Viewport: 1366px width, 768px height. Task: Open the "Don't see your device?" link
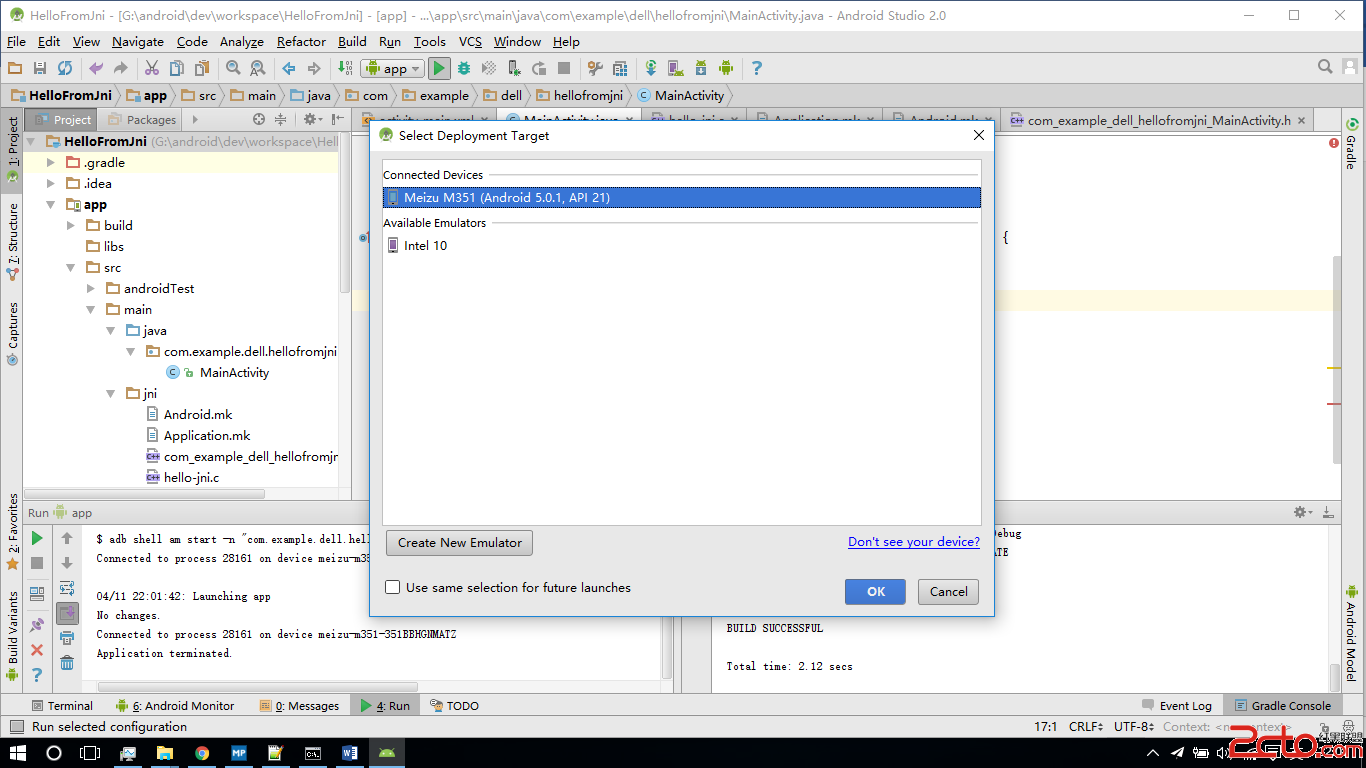tap(914, 542)
